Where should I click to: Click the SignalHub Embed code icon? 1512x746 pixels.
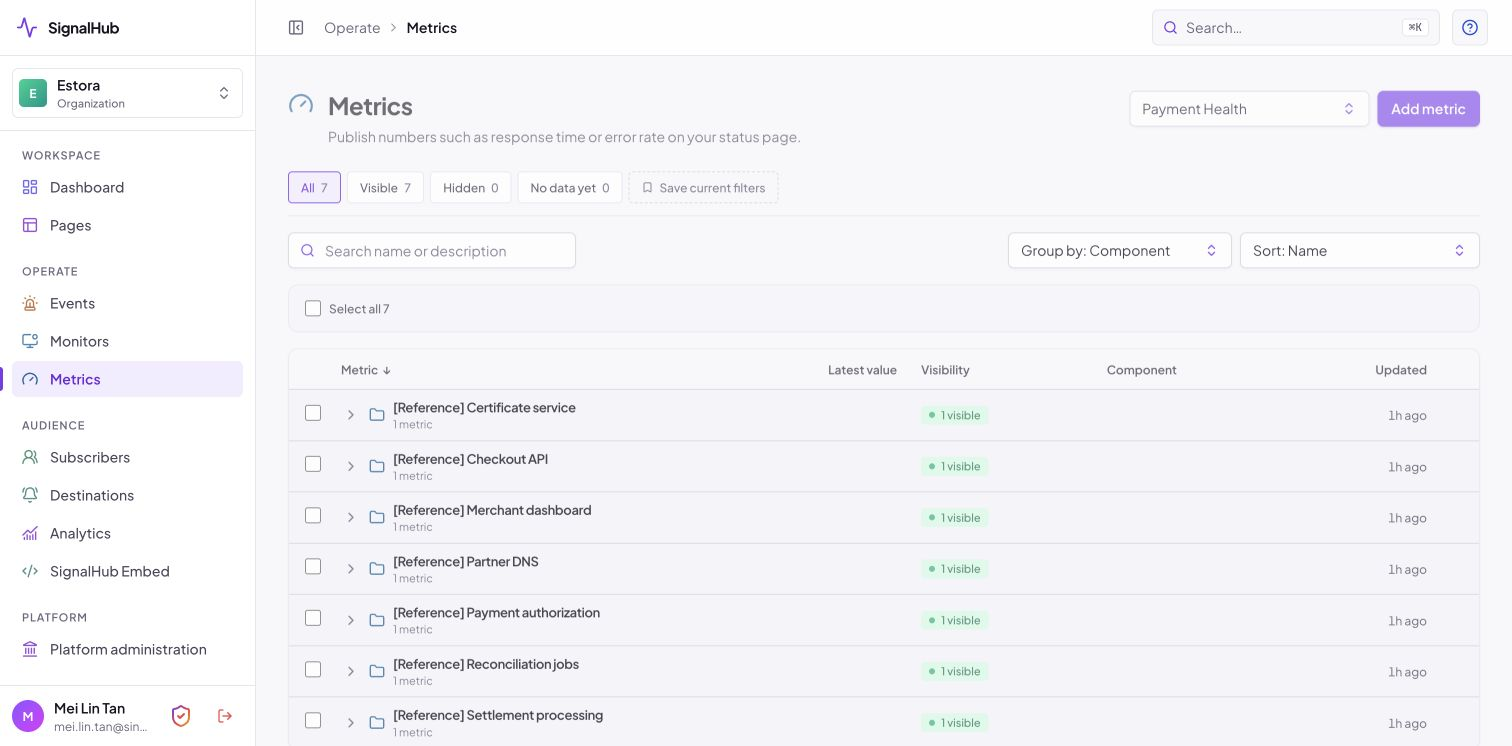pos(30,571)
